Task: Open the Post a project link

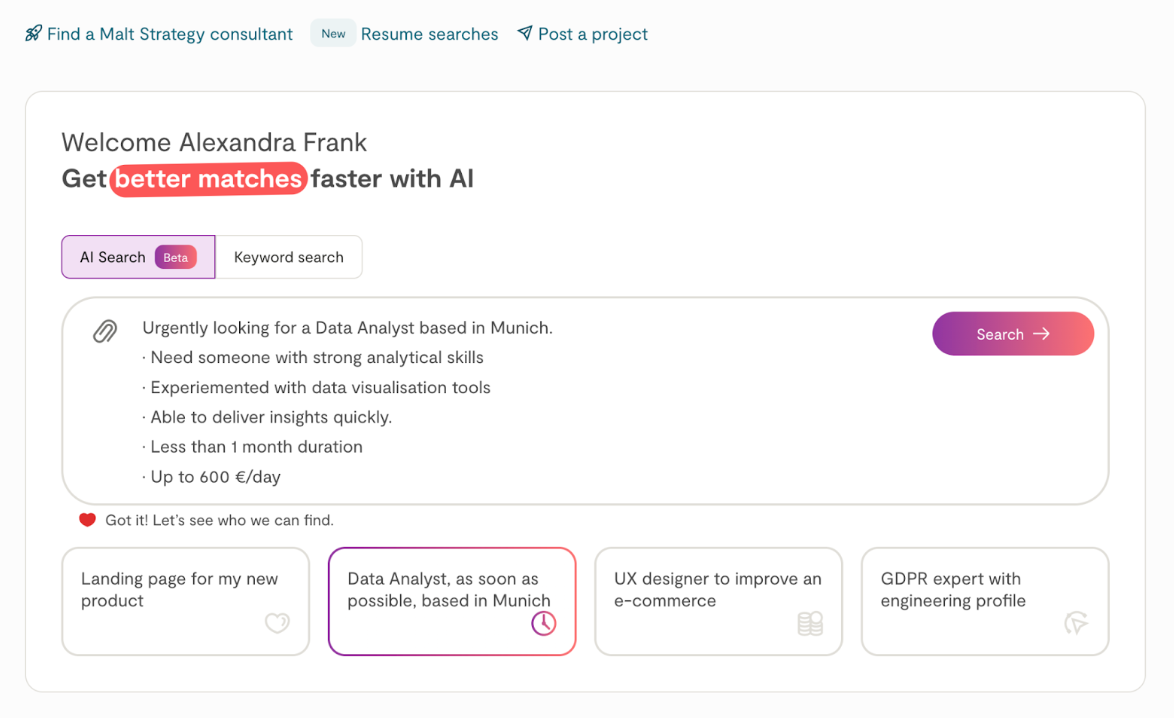Action: click(592, 34)
